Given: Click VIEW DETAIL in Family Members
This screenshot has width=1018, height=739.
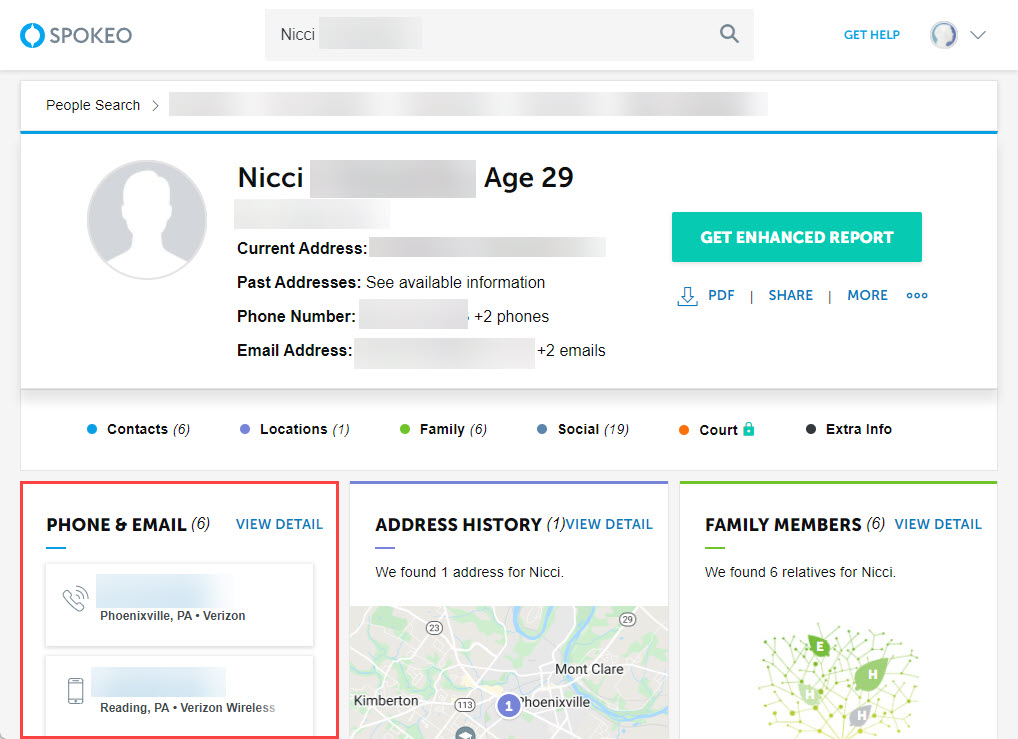Looking at the screenshot, I should point(938,525).
